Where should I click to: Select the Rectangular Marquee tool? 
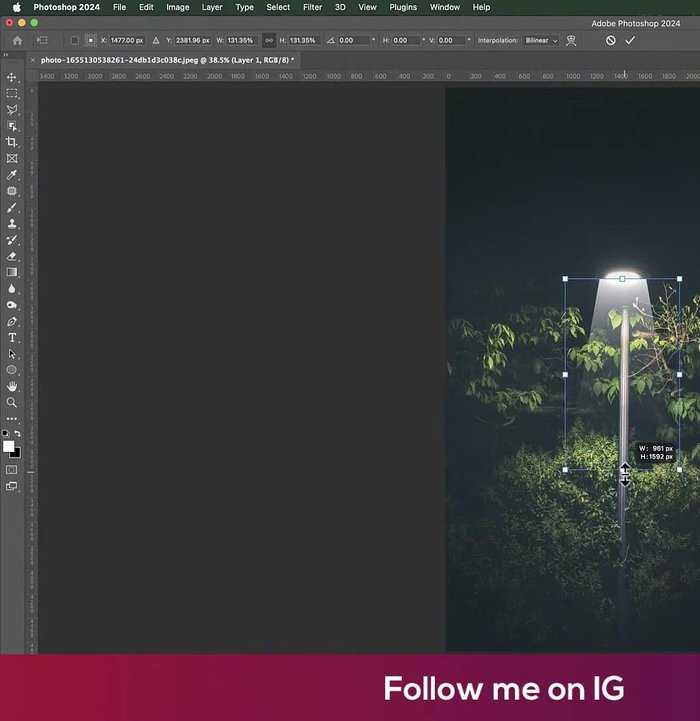tap(12, 93)
